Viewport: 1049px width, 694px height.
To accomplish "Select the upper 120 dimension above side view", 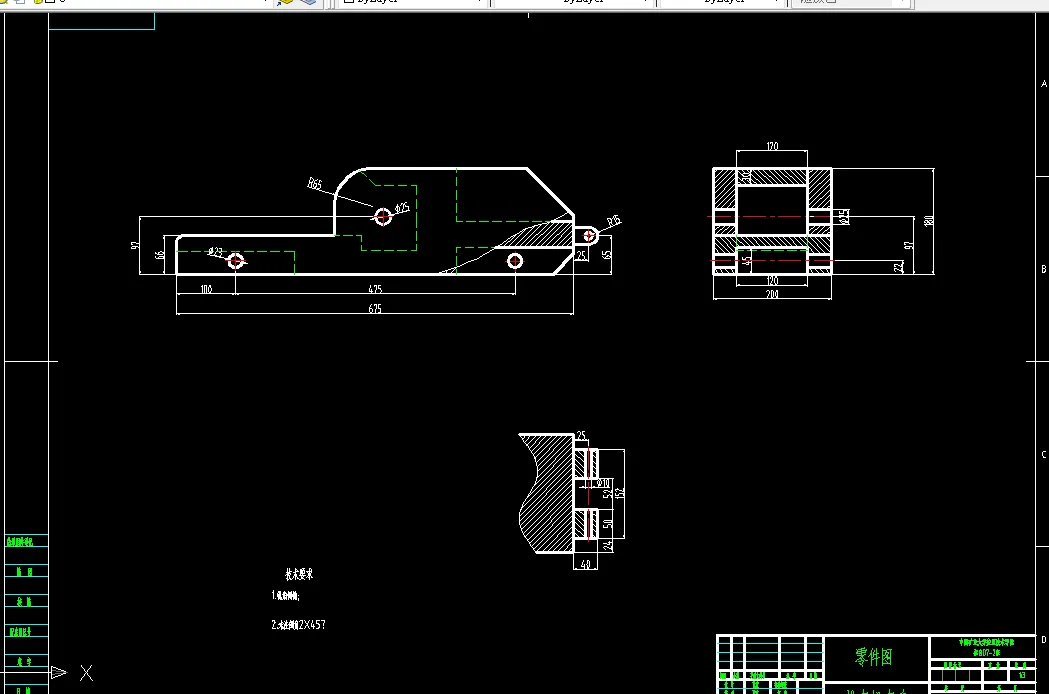I will (772, 146).
